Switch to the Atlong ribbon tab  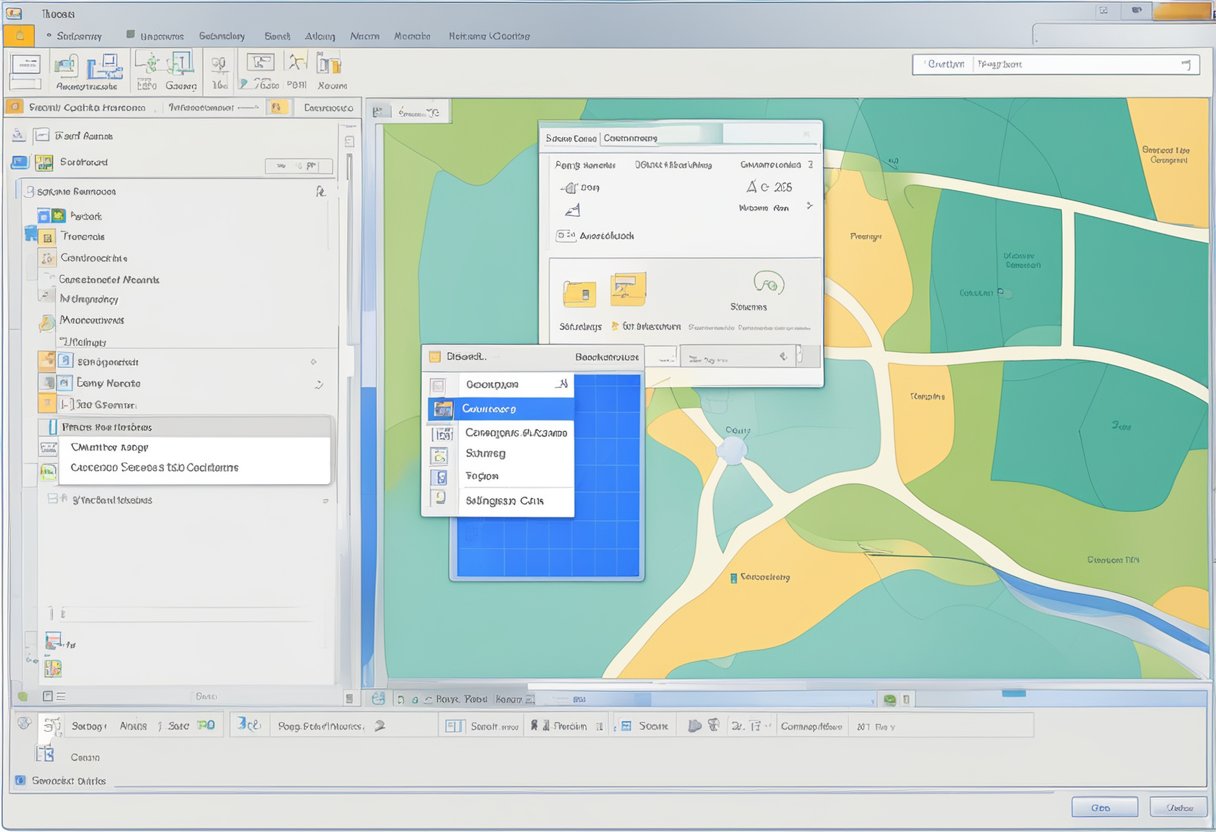click(320, 36)
